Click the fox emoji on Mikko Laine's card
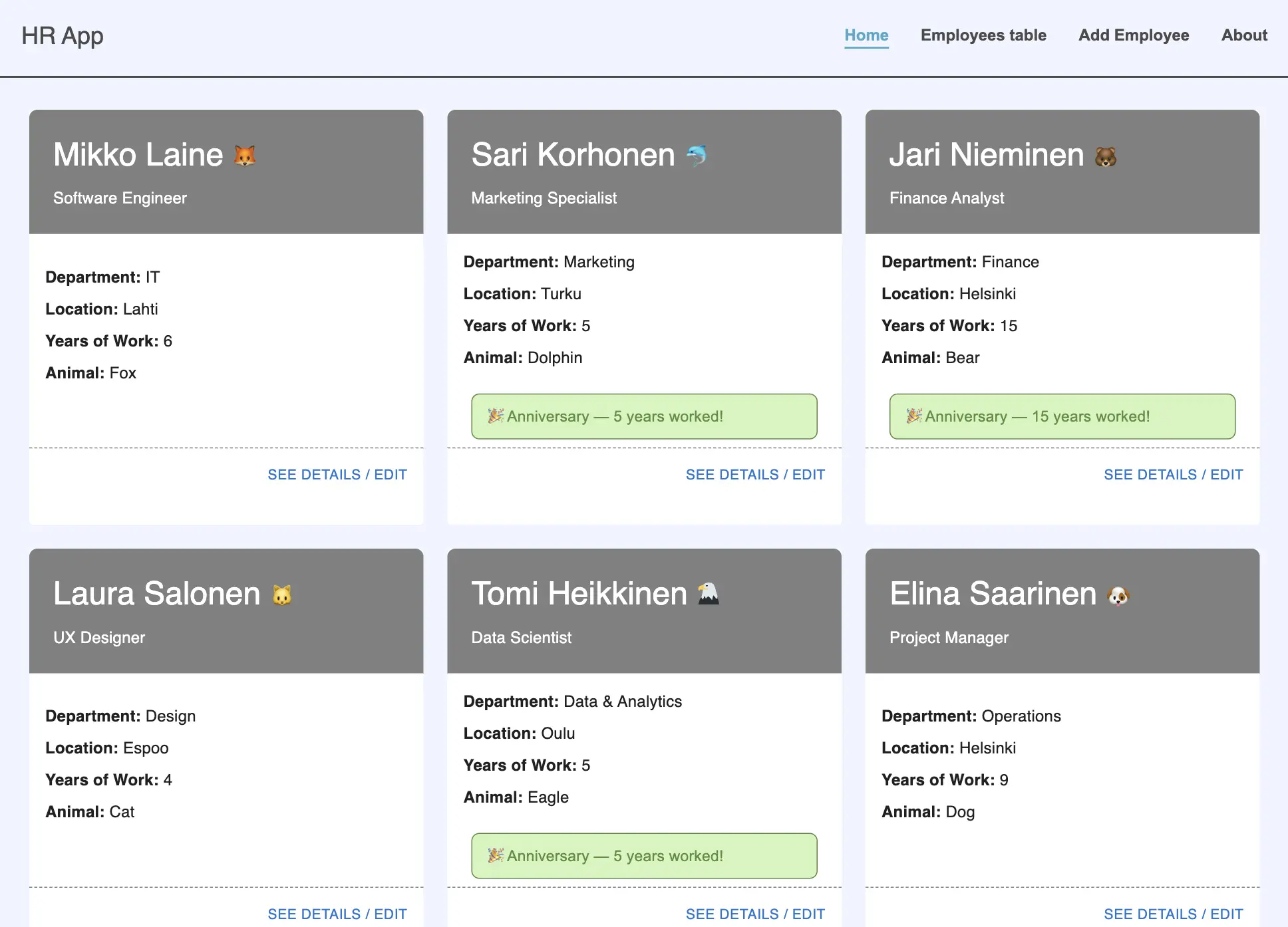 [x=246, y=154]
